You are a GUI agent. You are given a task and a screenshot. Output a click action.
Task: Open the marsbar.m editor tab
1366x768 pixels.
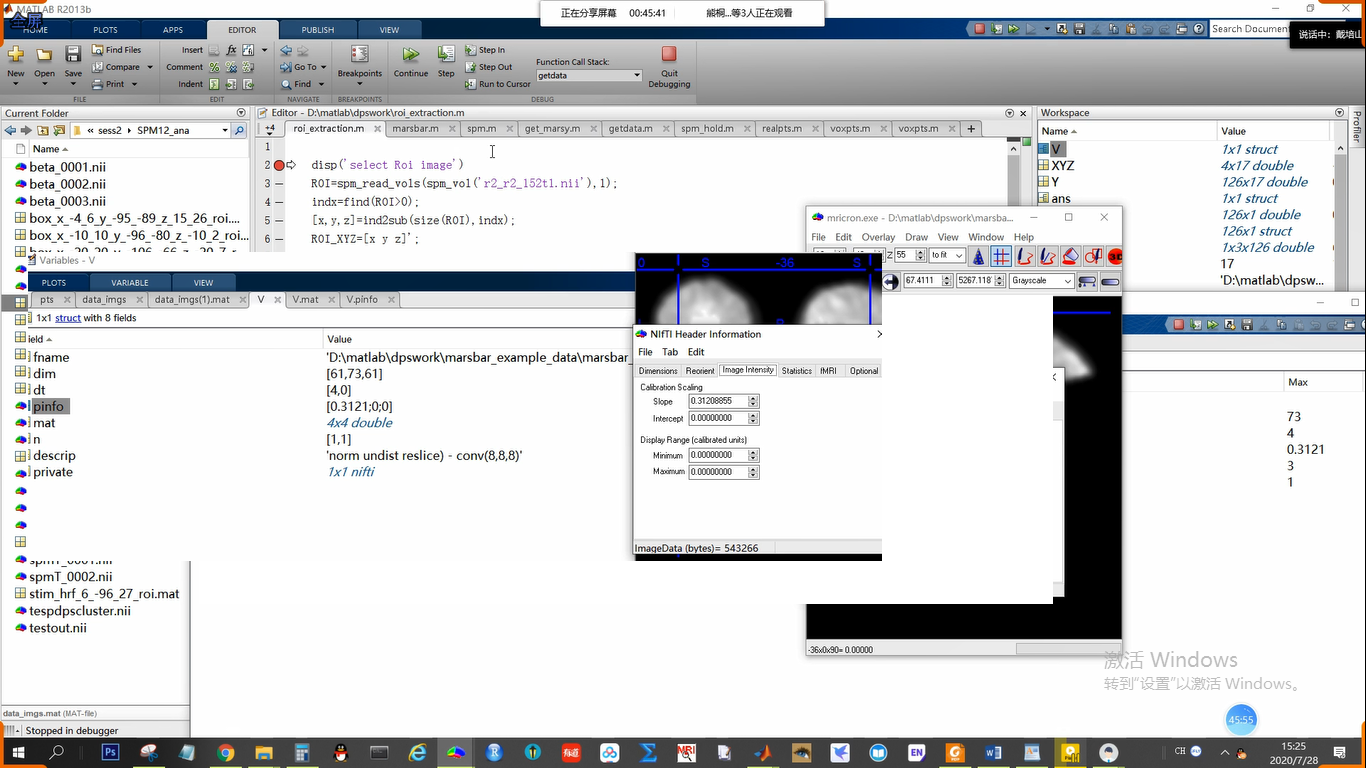(x=415, y=128)
